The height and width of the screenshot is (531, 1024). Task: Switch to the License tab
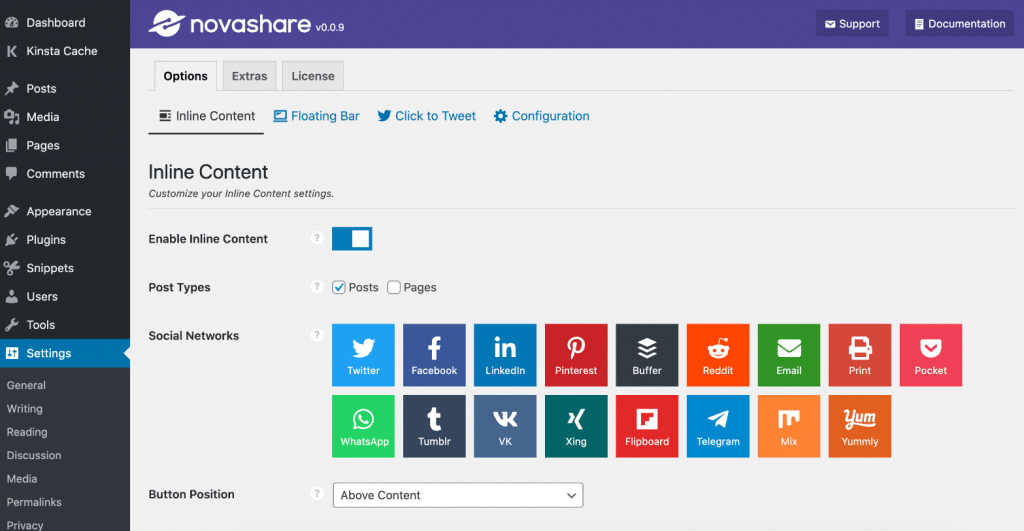tap(313, 76)
